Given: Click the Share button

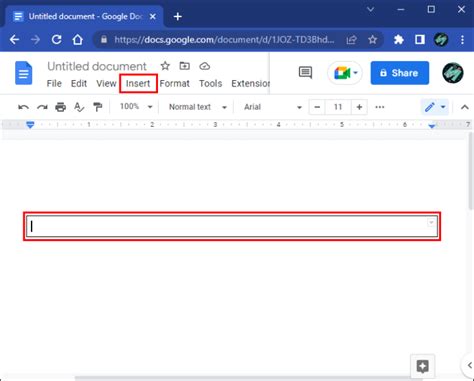Looking at the screenshot, I should [x=400, y=73].
